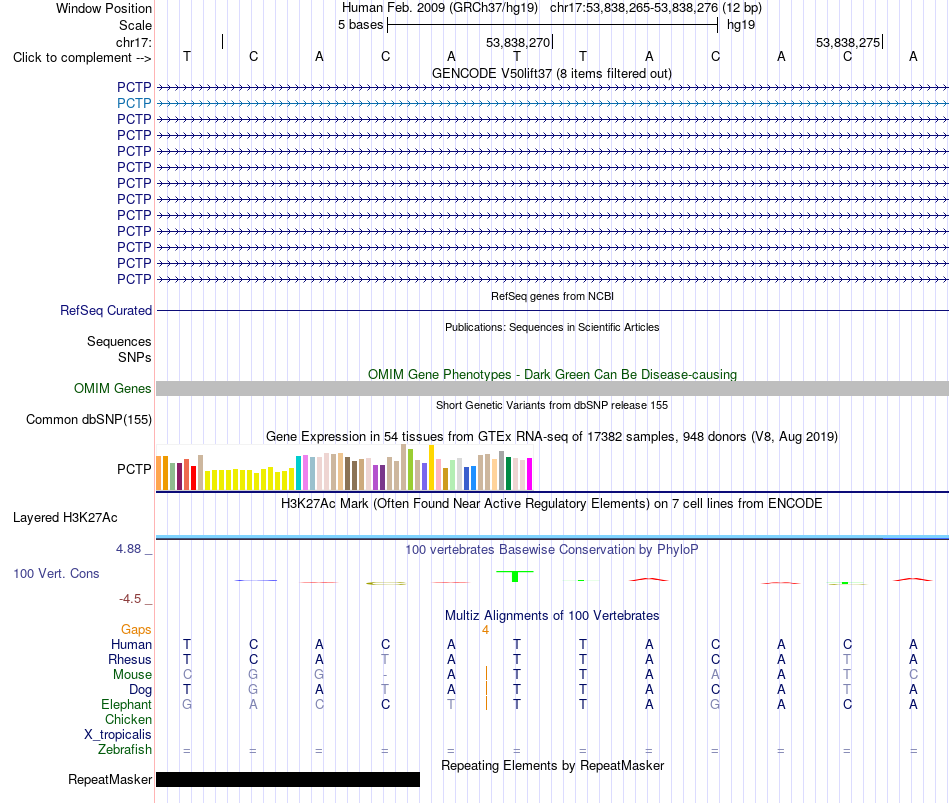Click the G base in the Dog row

[x=253, y=690]
